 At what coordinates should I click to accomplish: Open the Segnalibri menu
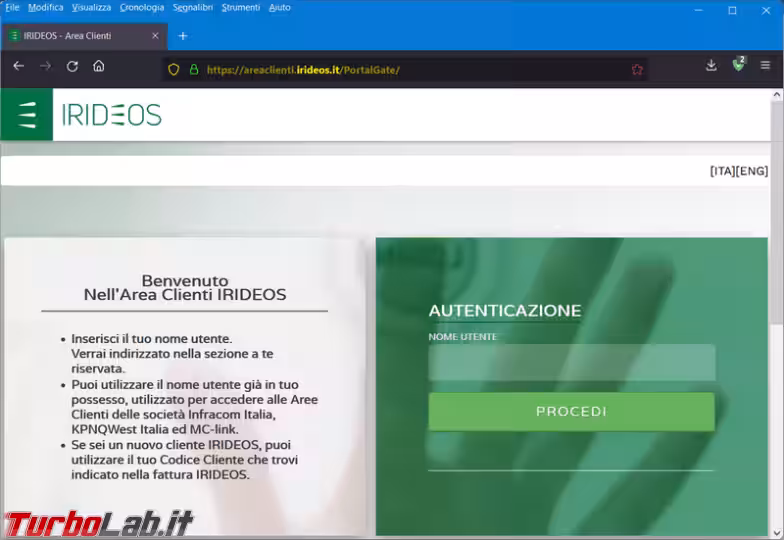pyautogui.click(x=192, y=7)
